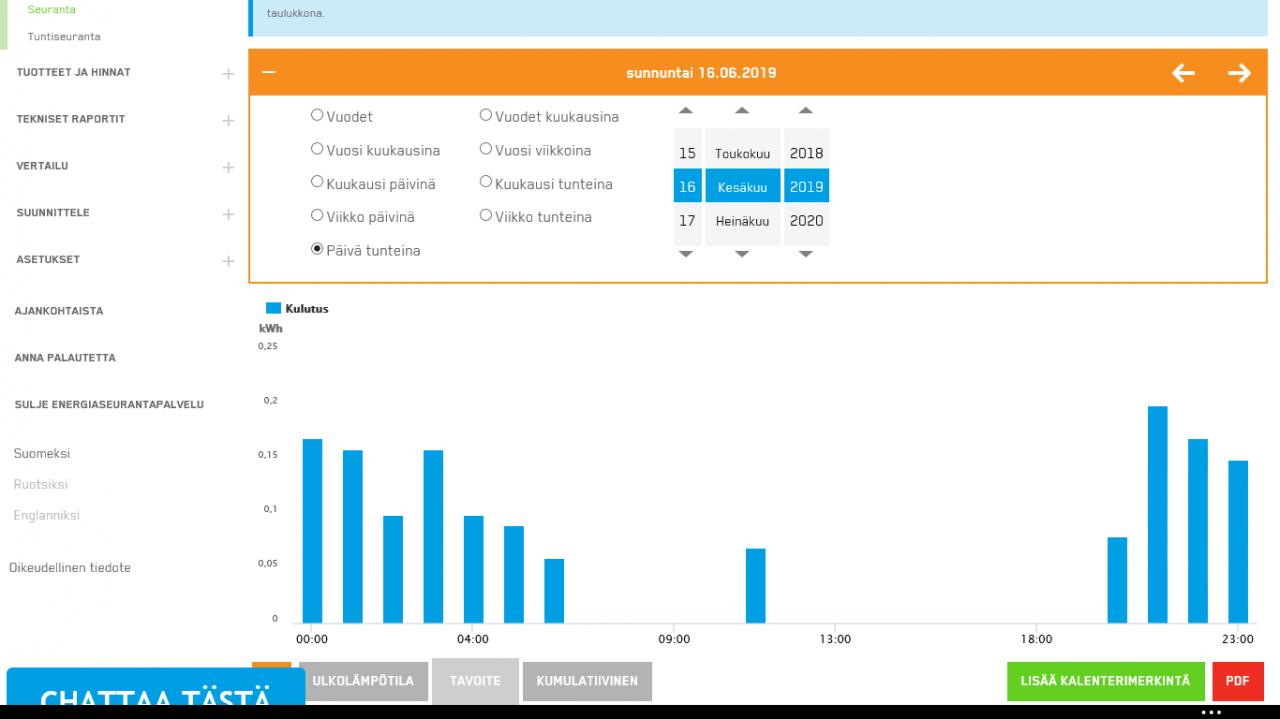Open the Chattaa tästä chat widget

coord(156,687)
